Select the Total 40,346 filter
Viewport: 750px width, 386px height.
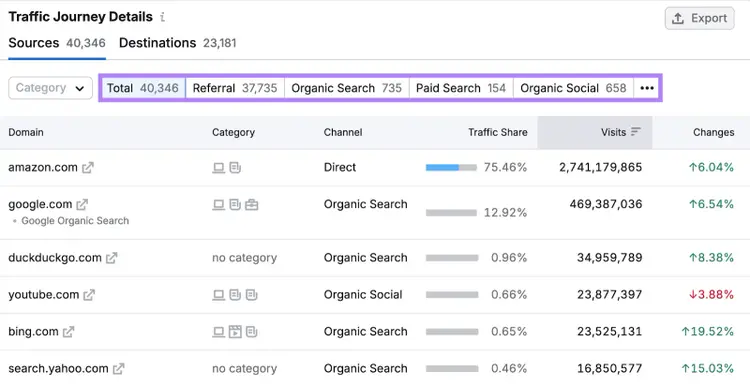[143, 88]
